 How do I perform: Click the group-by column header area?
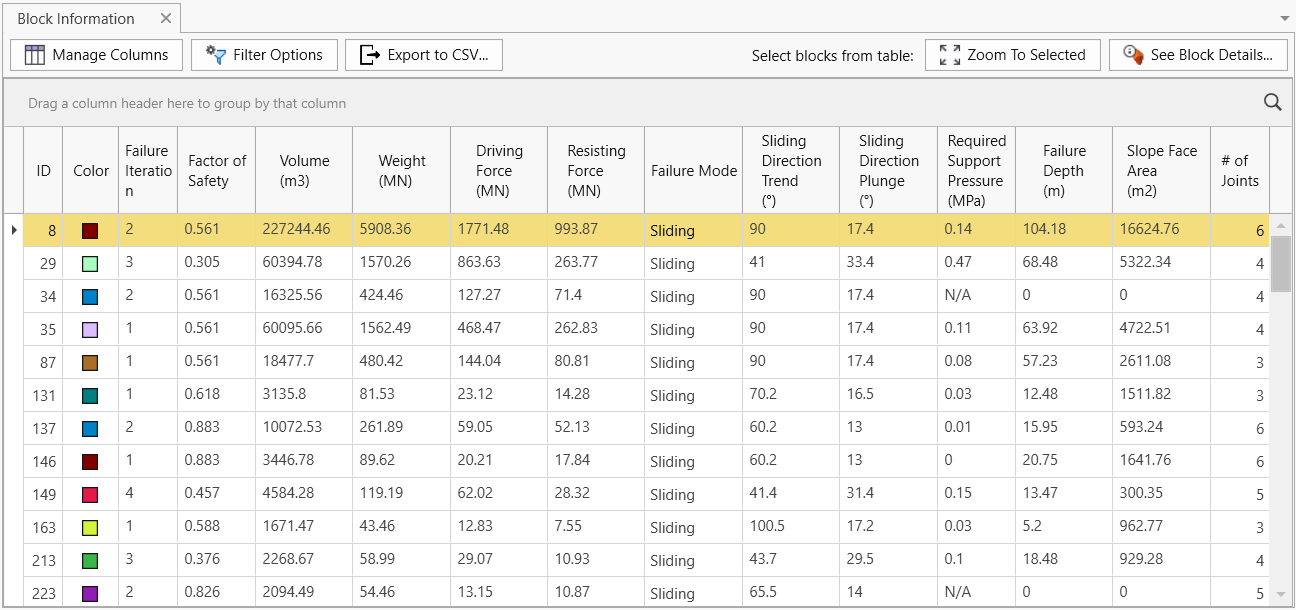pos(400,103)
